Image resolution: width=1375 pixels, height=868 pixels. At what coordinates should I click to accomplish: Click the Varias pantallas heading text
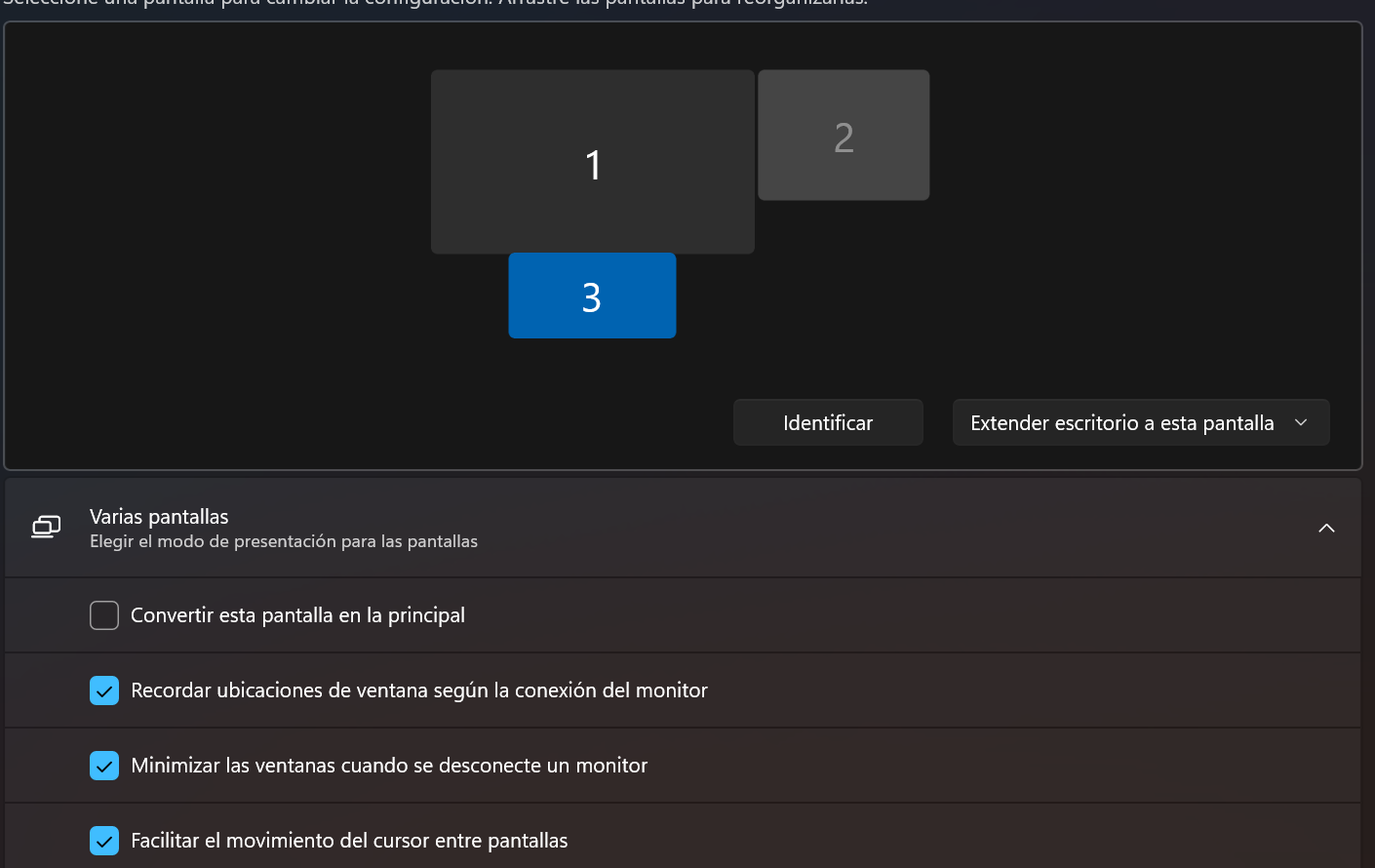pos(159,517)
